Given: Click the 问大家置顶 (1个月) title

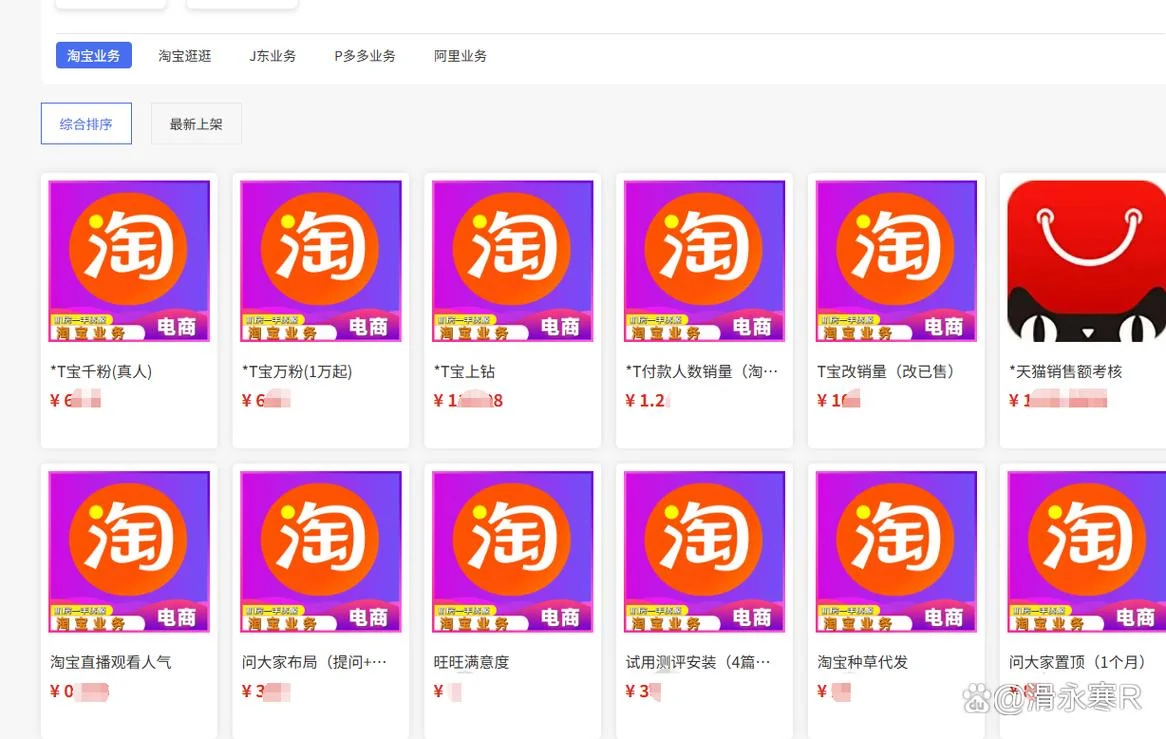Looking at the screenshot, I should [x=1077, y=662].
